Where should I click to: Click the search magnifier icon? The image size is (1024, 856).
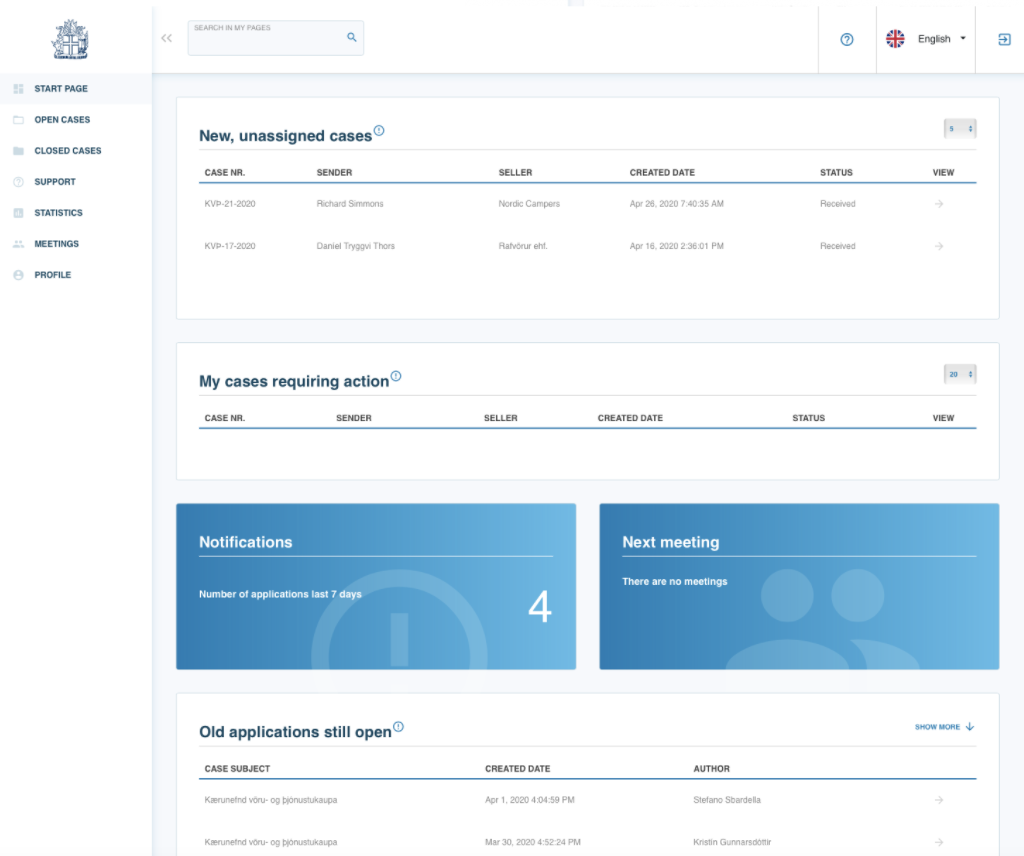351,37
